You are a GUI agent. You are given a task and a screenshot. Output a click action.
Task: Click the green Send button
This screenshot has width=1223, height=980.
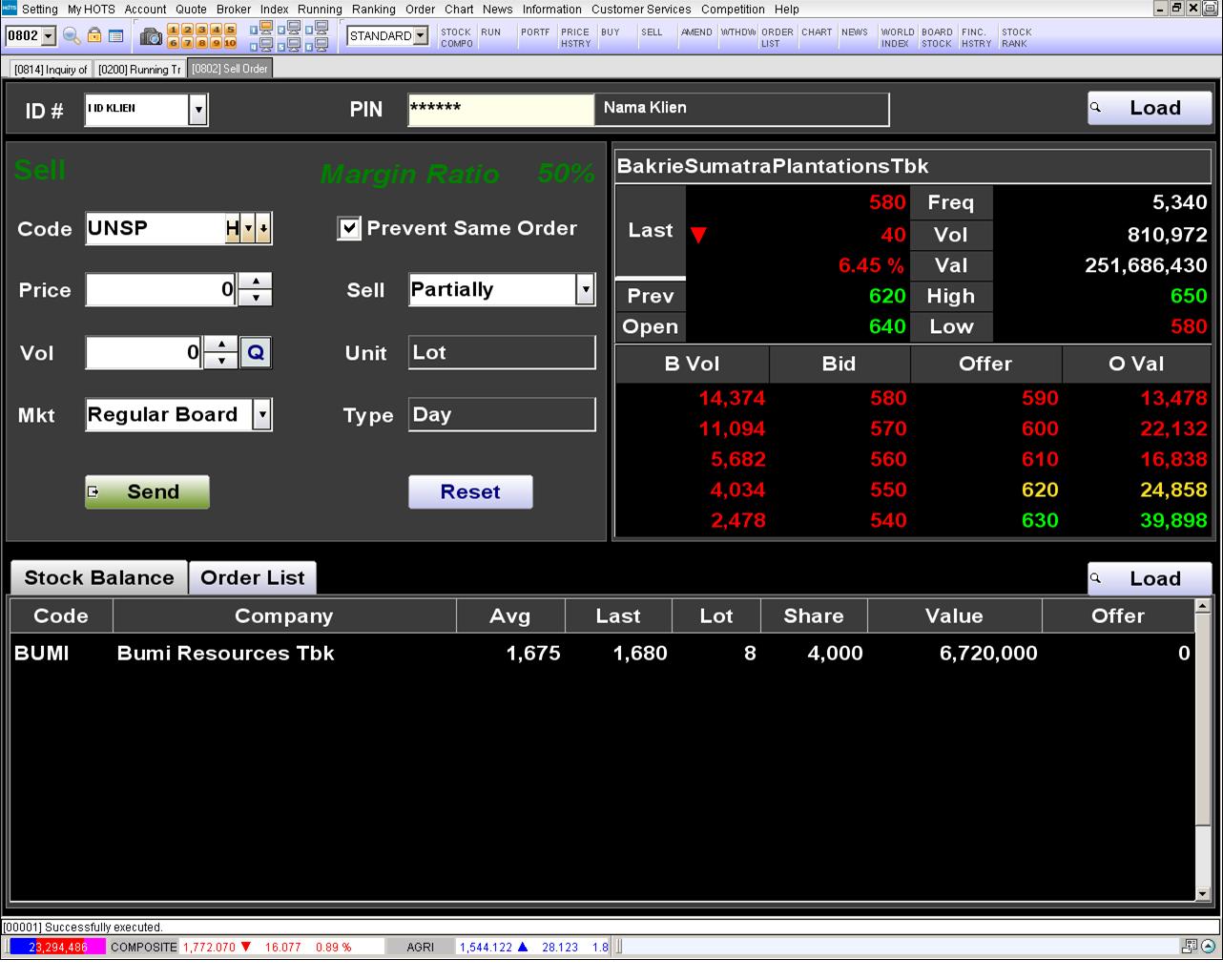(147, 491)
